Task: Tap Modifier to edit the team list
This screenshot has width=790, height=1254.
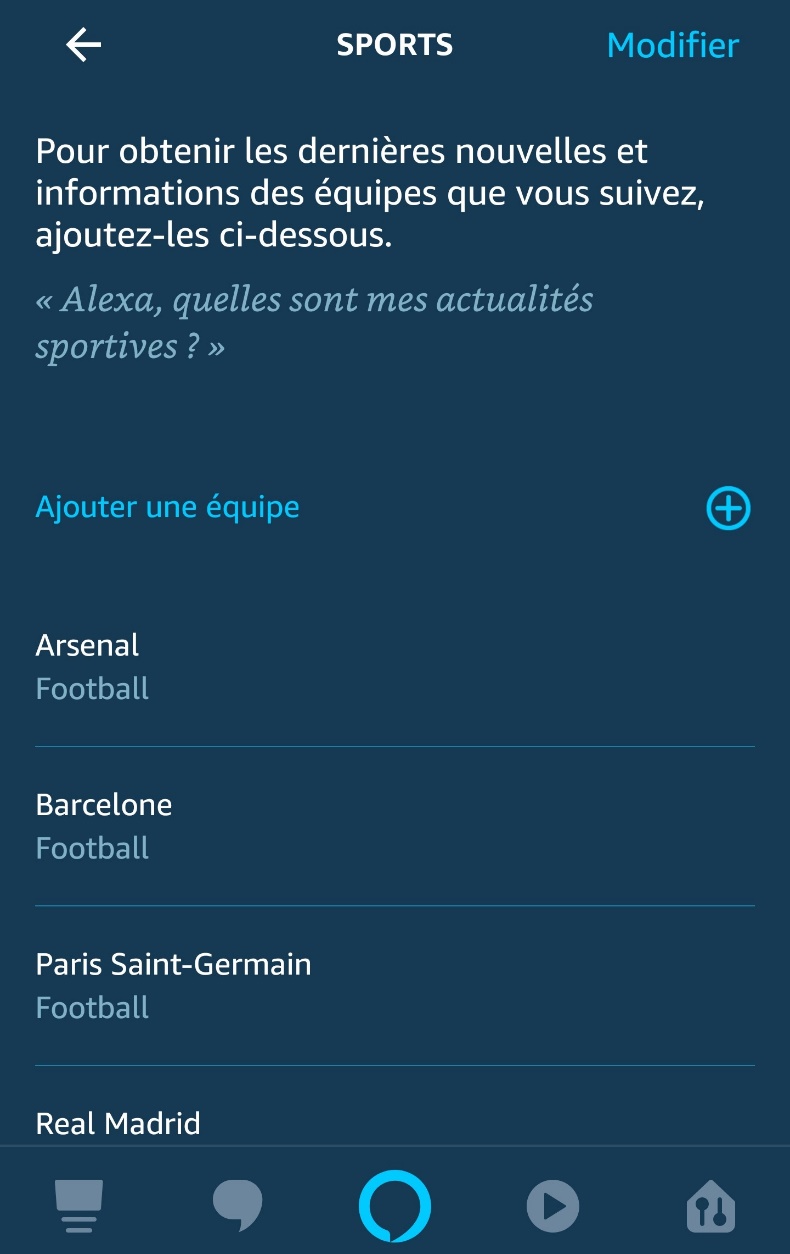Action: pos(672,45)
